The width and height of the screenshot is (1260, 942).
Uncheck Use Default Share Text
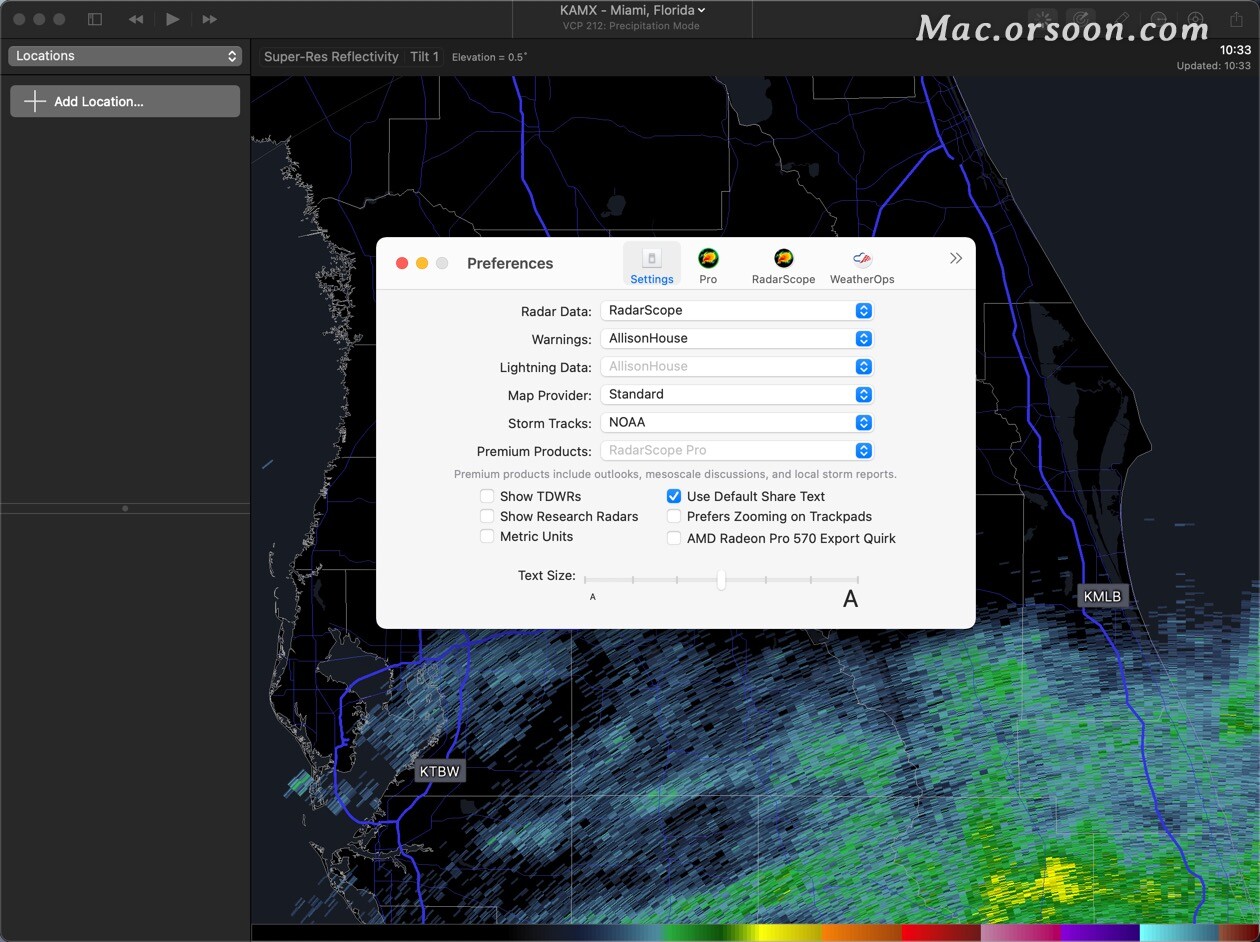(x=674, y=496)
